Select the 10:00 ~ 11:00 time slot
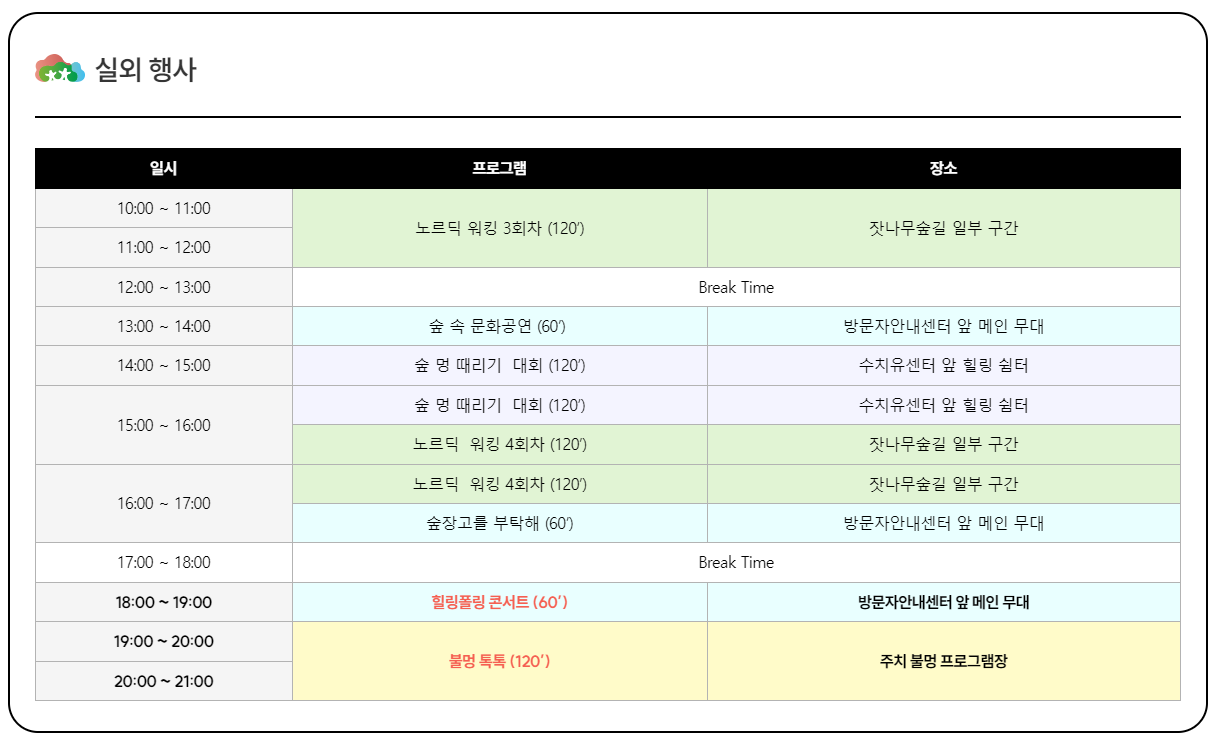This screenshot has width=1220, height=749. tap(163, 207)
